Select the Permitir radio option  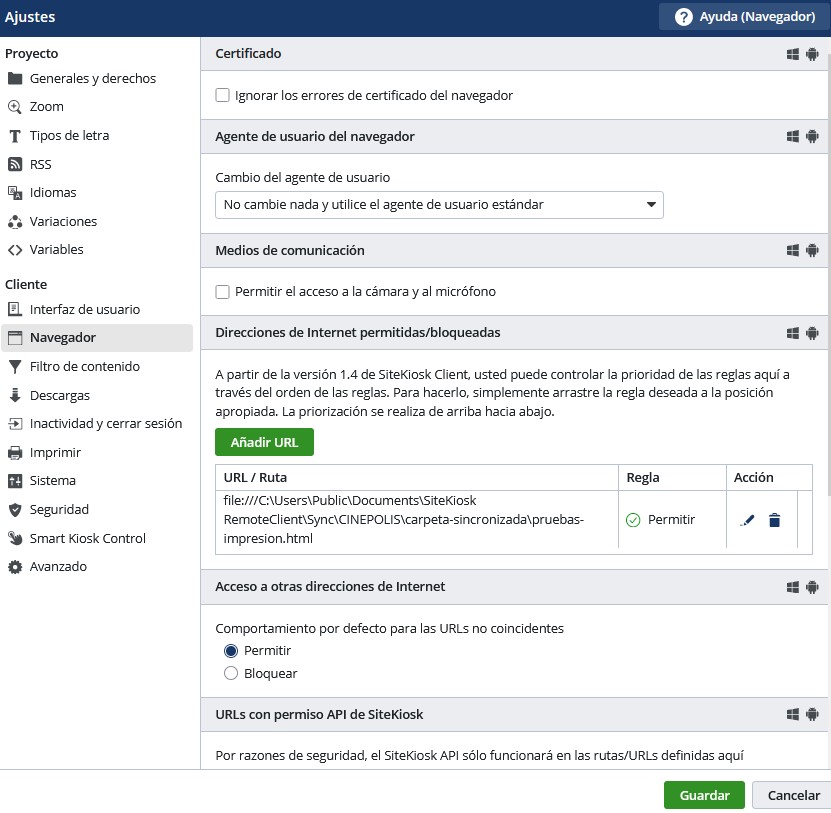[x=231, y=650]
